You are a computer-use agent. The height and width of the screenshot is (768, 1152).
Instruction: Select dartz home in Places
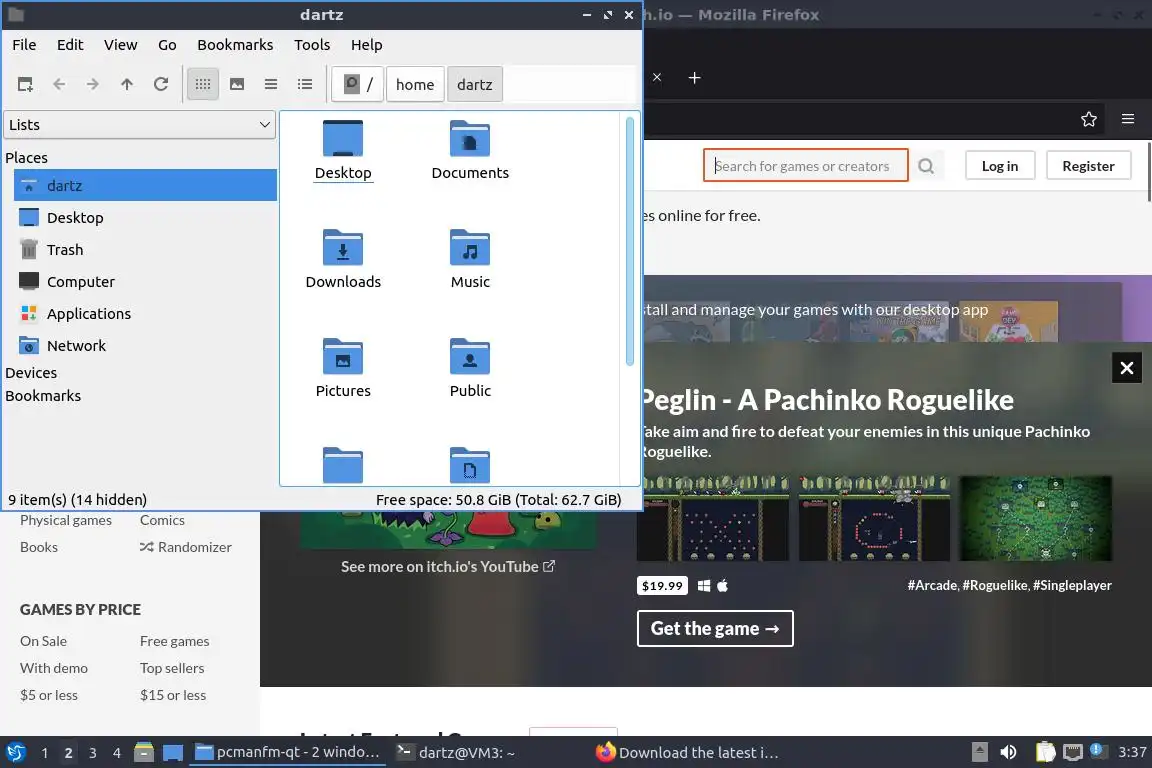145,185
